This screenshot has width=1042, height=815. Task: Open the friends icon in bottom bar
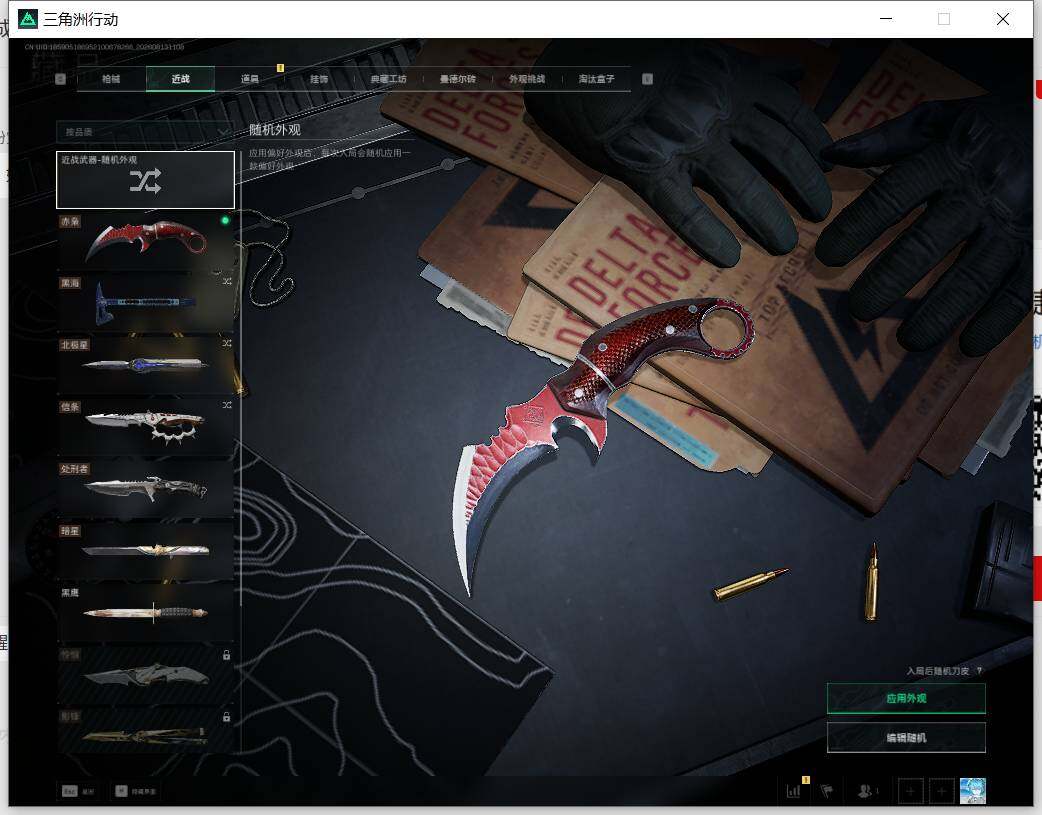[x=866, y=791]
